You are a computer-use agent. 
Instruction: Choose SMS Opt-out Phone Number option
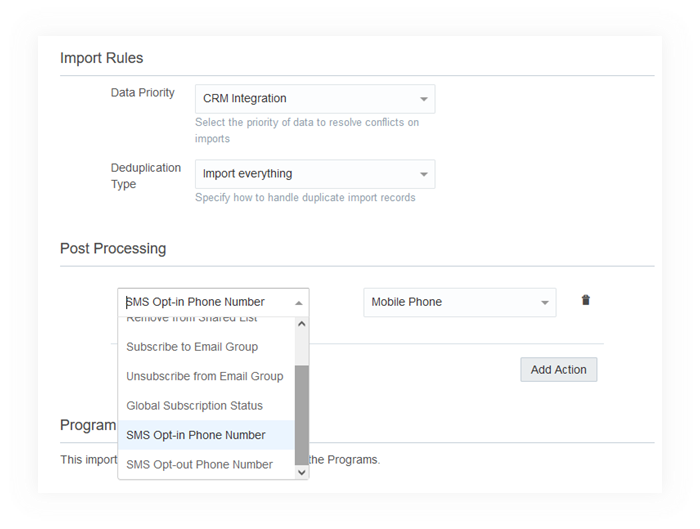click(x=199, y=464)
